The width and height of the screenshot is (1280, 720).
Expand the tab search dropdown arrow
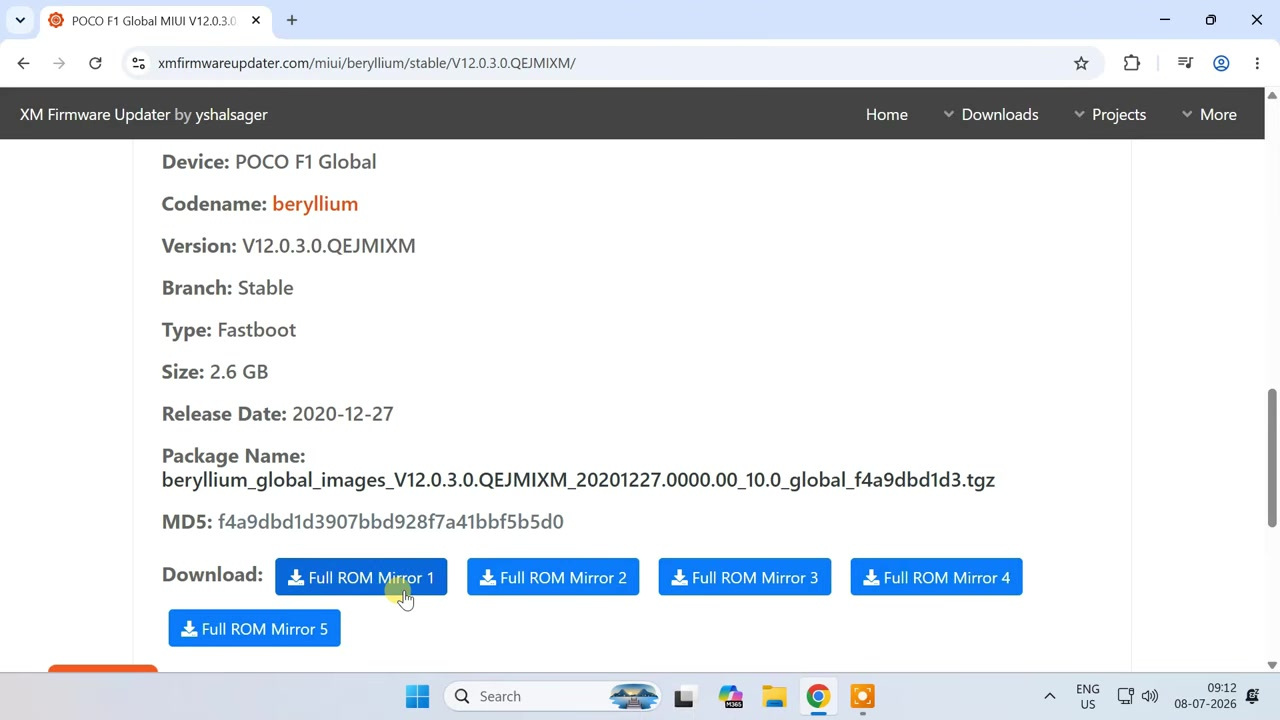pyautogui.click(x=20, y=20)
